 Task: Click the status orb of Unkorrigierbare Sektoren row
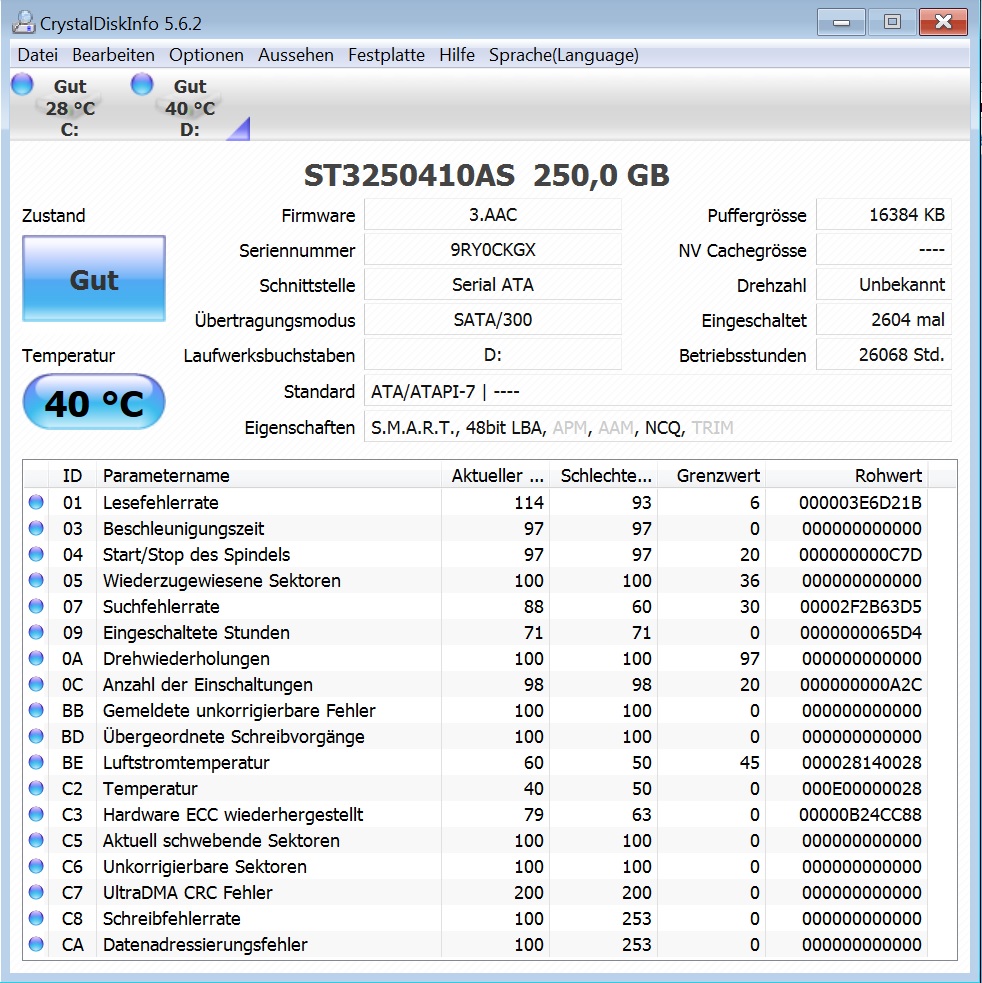point(36,866)
